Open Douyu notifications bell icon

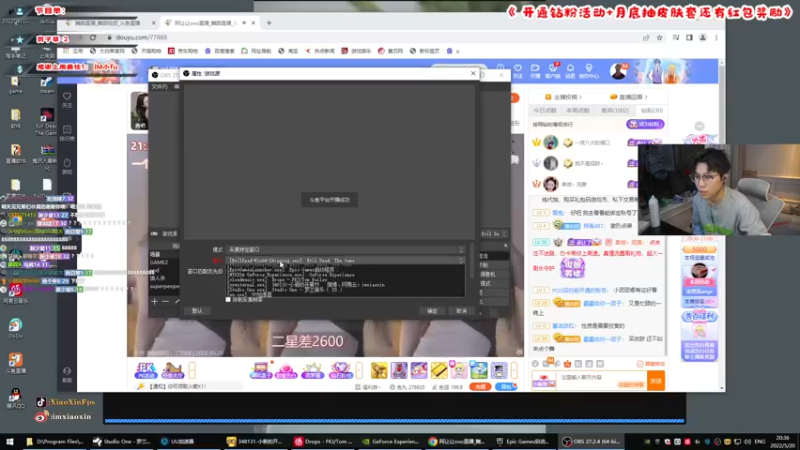pos(570,70)
